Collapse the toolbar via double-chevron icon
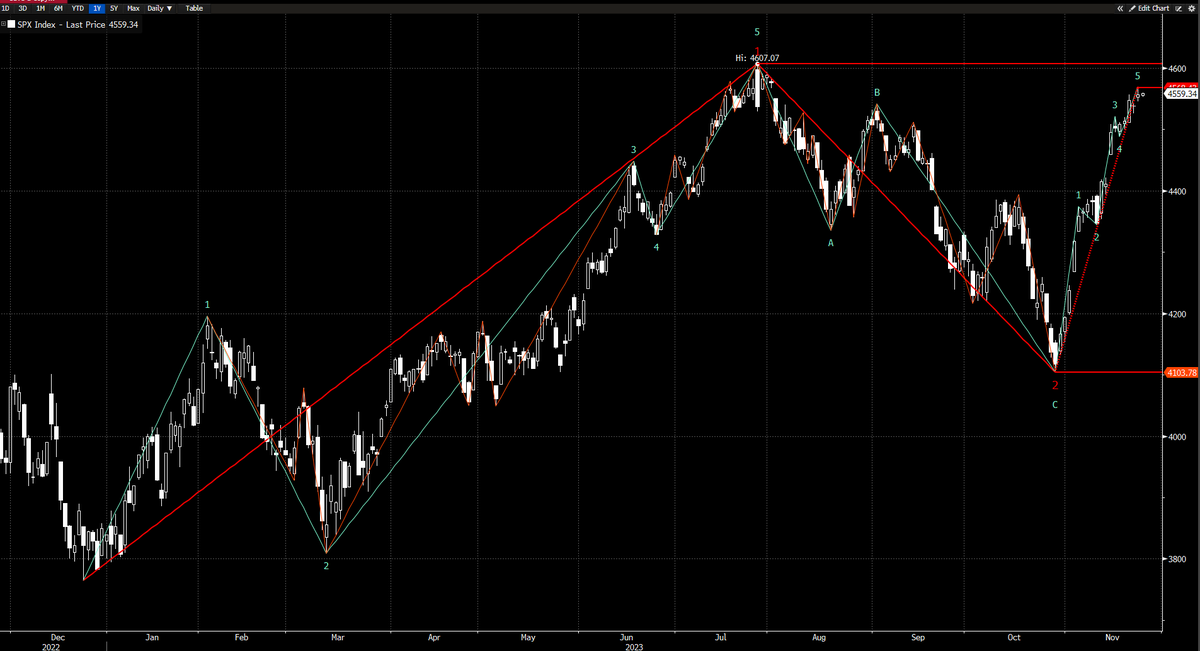 pos(1120,8)
